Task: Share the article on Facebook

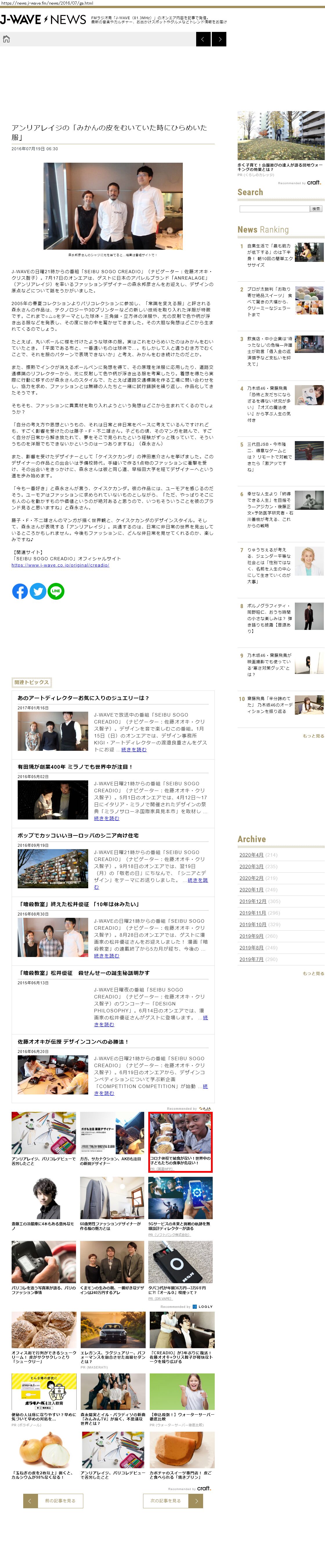Action: (20, 591)
